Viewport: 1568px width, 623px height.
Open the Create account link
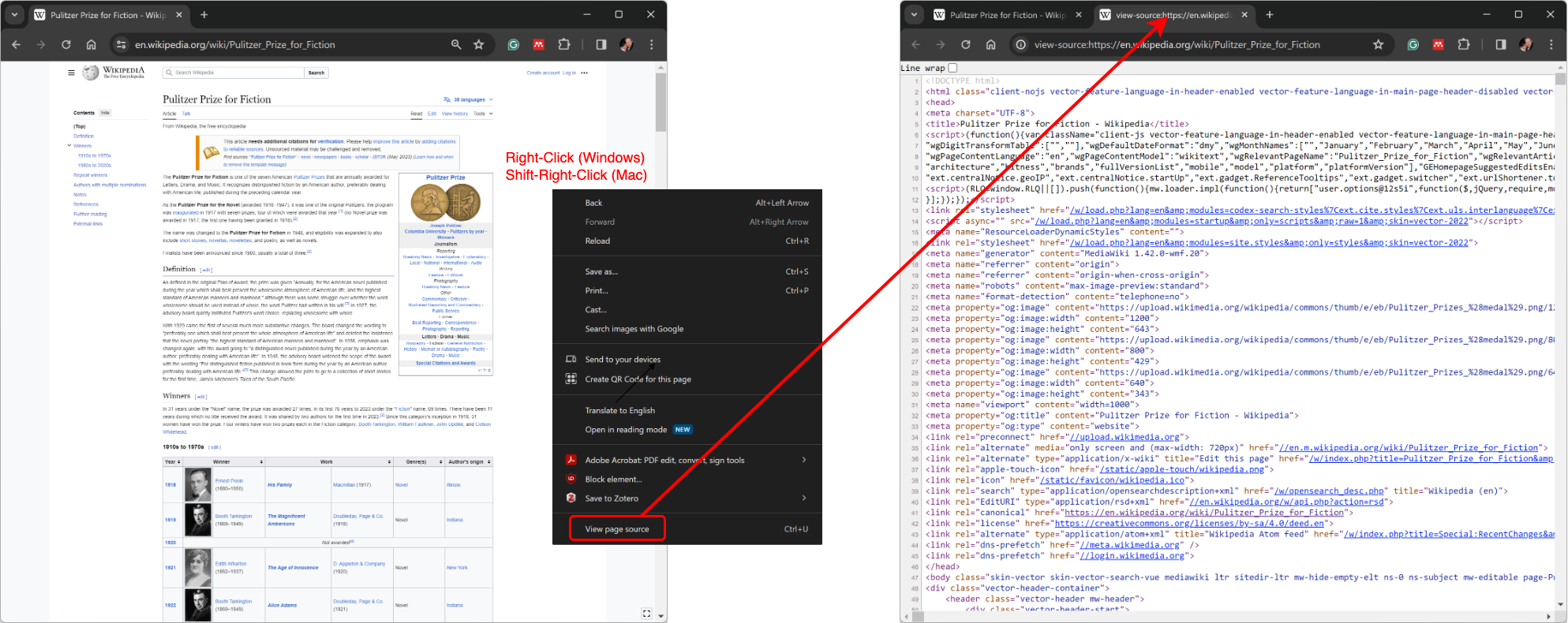543,73
